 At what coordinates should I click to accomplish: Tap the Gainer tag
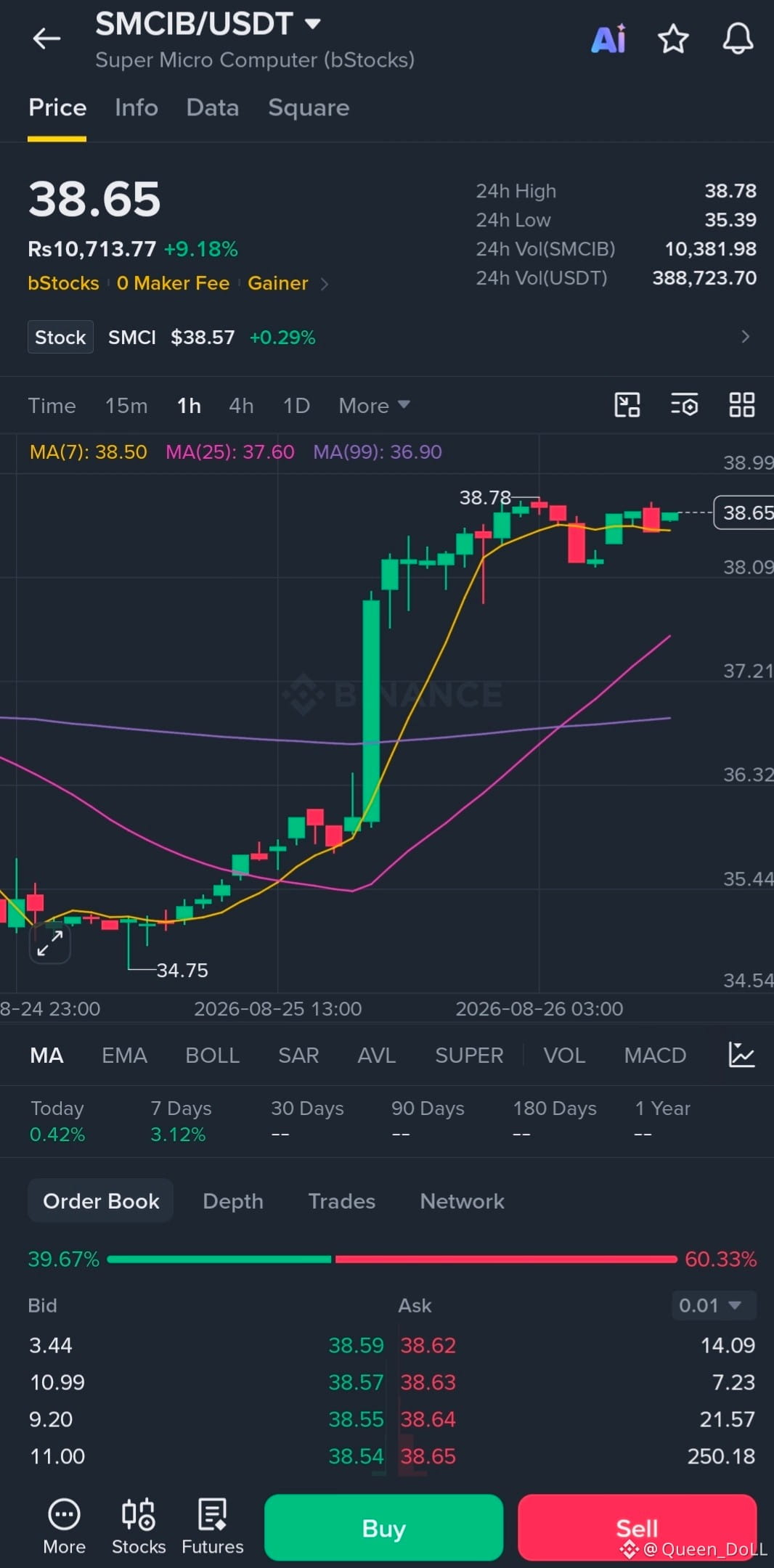pos(277,283)
